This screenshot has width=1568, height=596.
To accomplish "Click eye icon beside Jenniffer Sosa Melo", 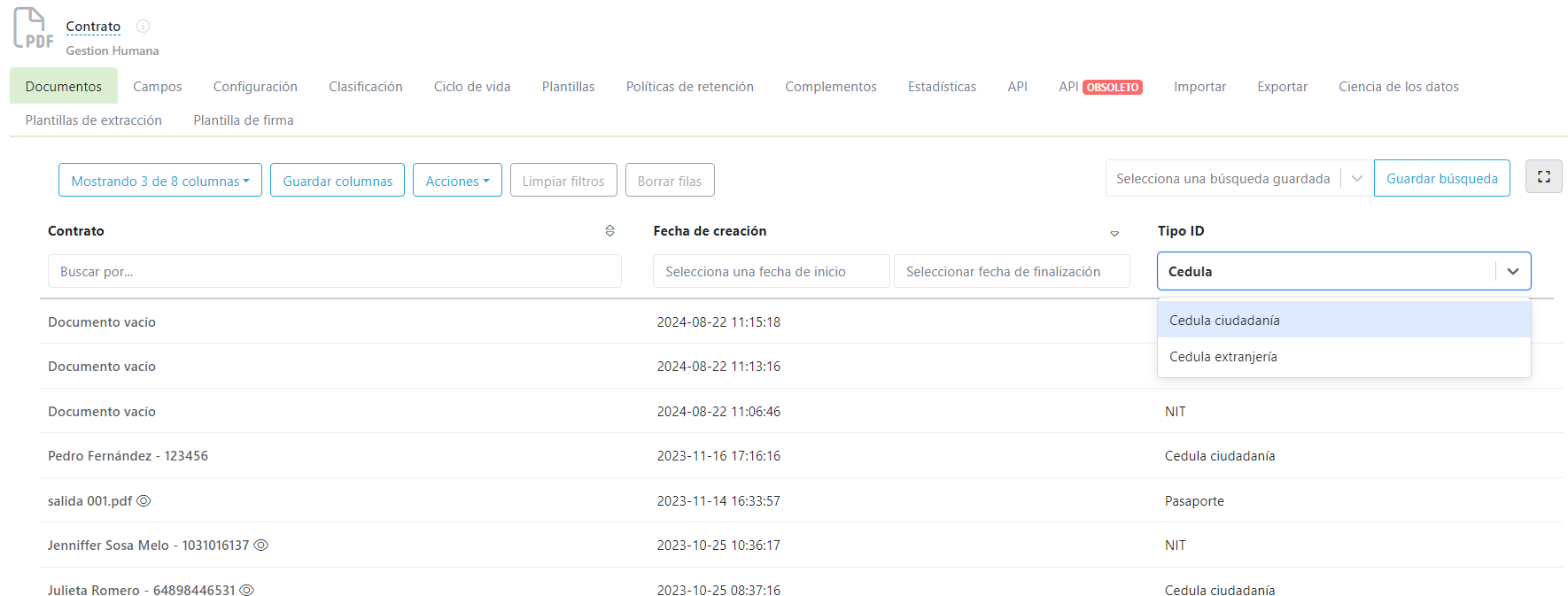I will [x=261, y=546].
